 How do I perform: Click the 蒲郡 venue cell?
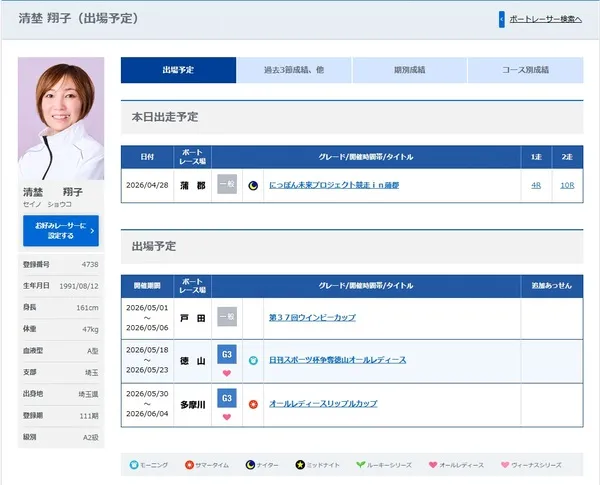192,186
